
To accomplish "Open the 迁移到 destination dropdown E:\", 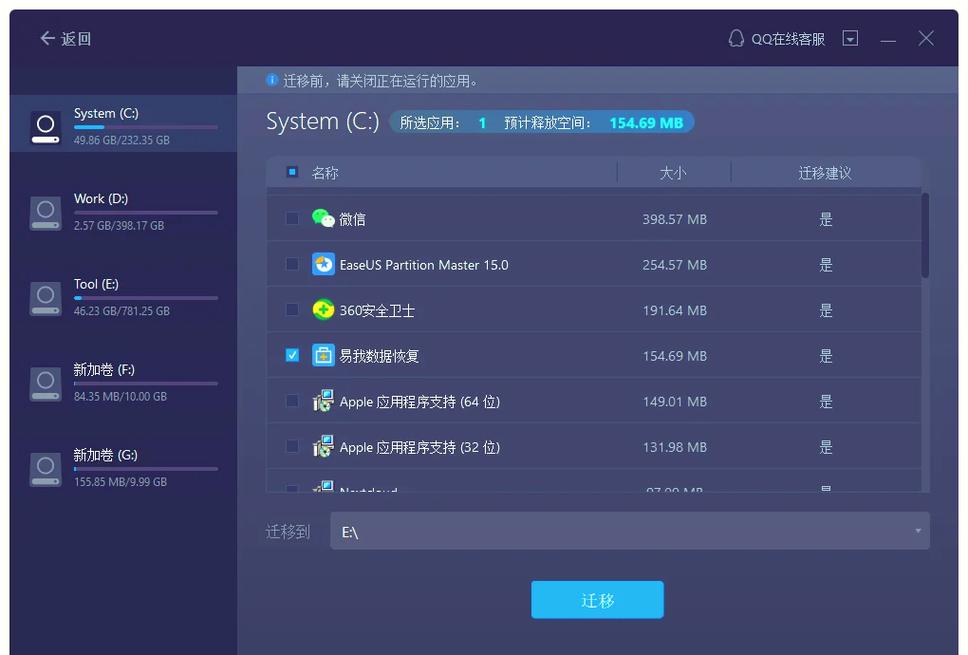I will coord(630,531).
